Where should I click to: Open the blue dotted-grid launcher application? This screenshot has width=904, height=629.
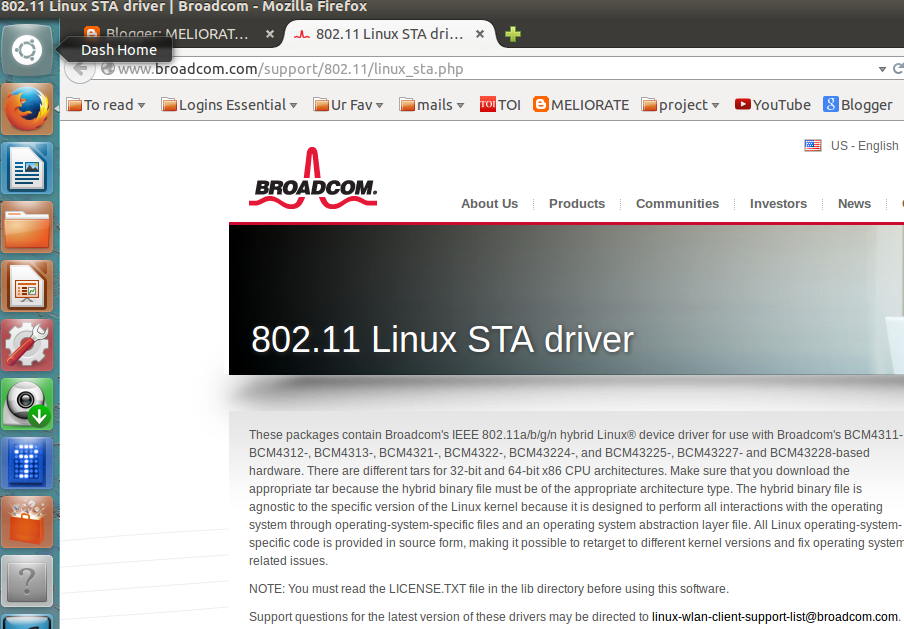(27, 463)
